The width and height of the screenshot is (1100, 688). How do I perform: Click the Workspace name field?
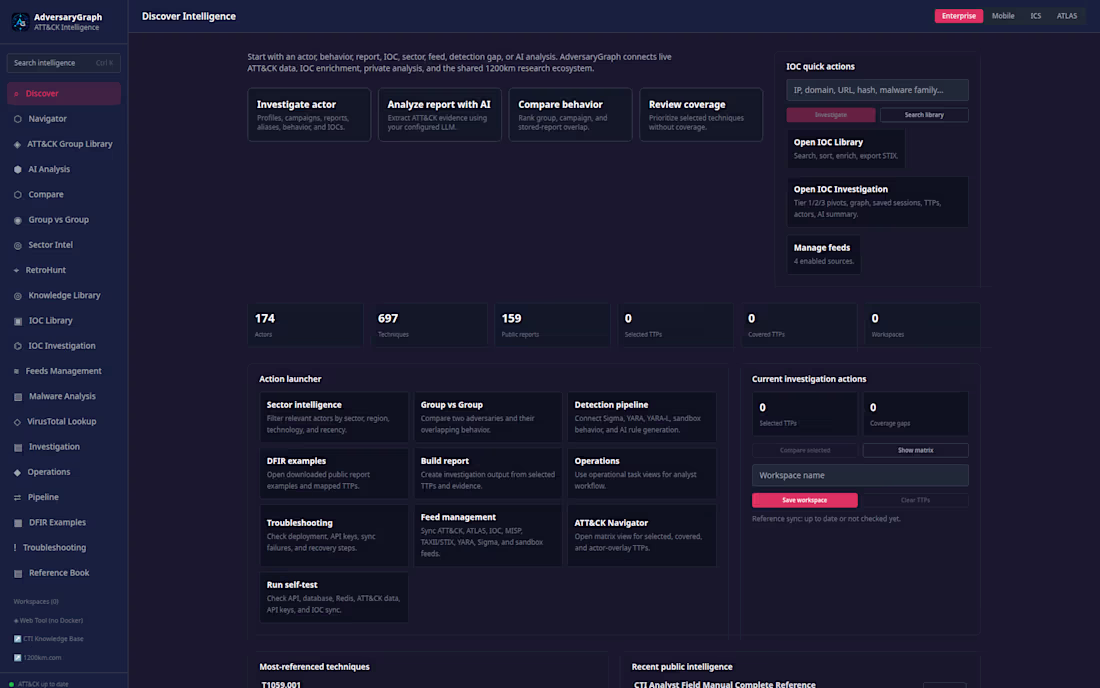coord(860,475)
